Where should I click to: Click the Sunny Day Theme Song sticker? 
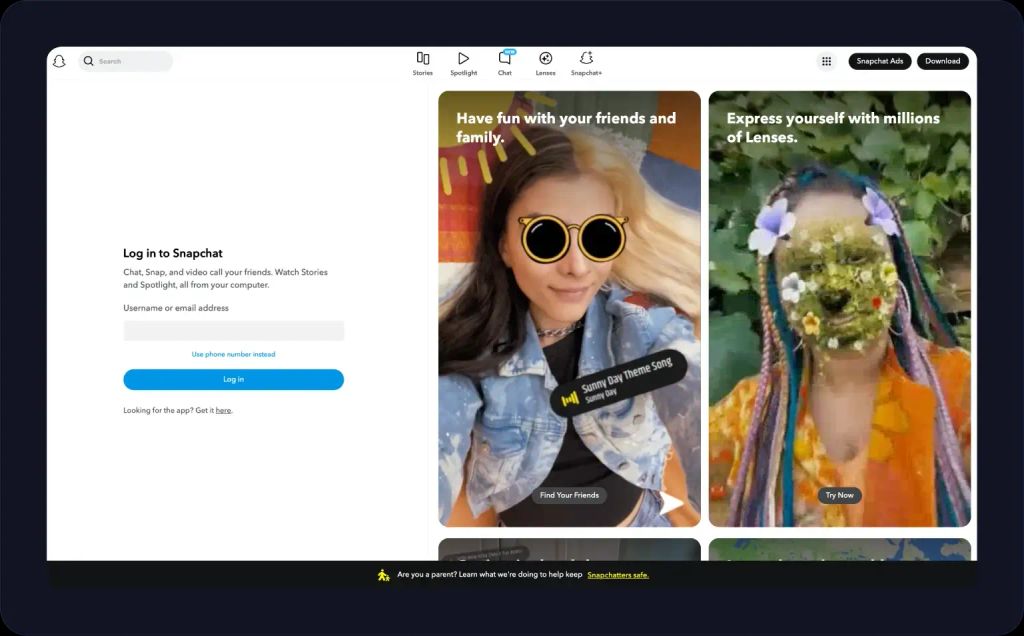620,383
